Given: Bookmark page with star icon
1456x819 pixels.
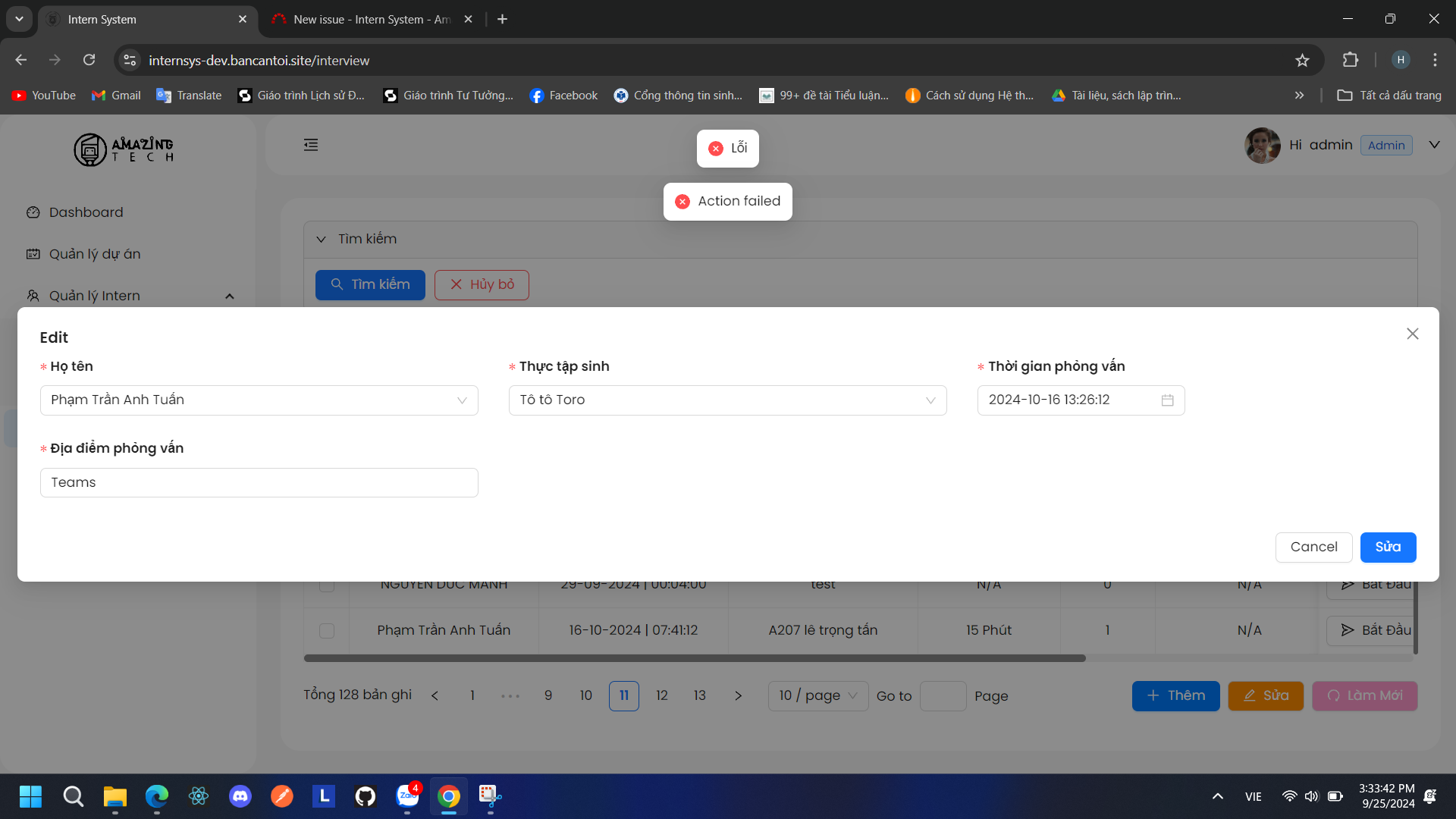Looking at the screenshot, I should 1302,61.
